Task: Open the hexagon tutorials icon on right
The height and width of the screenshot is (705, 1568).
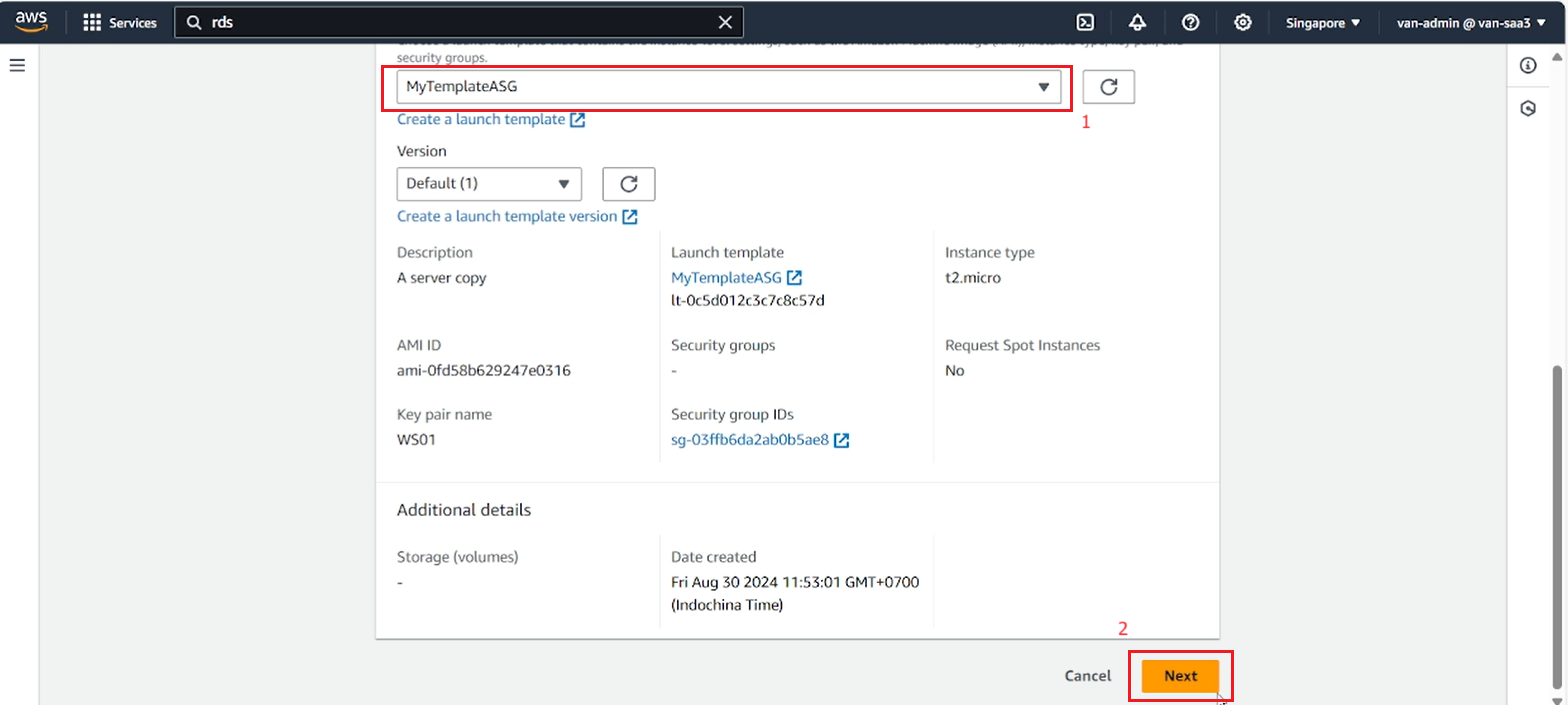Action: coord(1527,108)
